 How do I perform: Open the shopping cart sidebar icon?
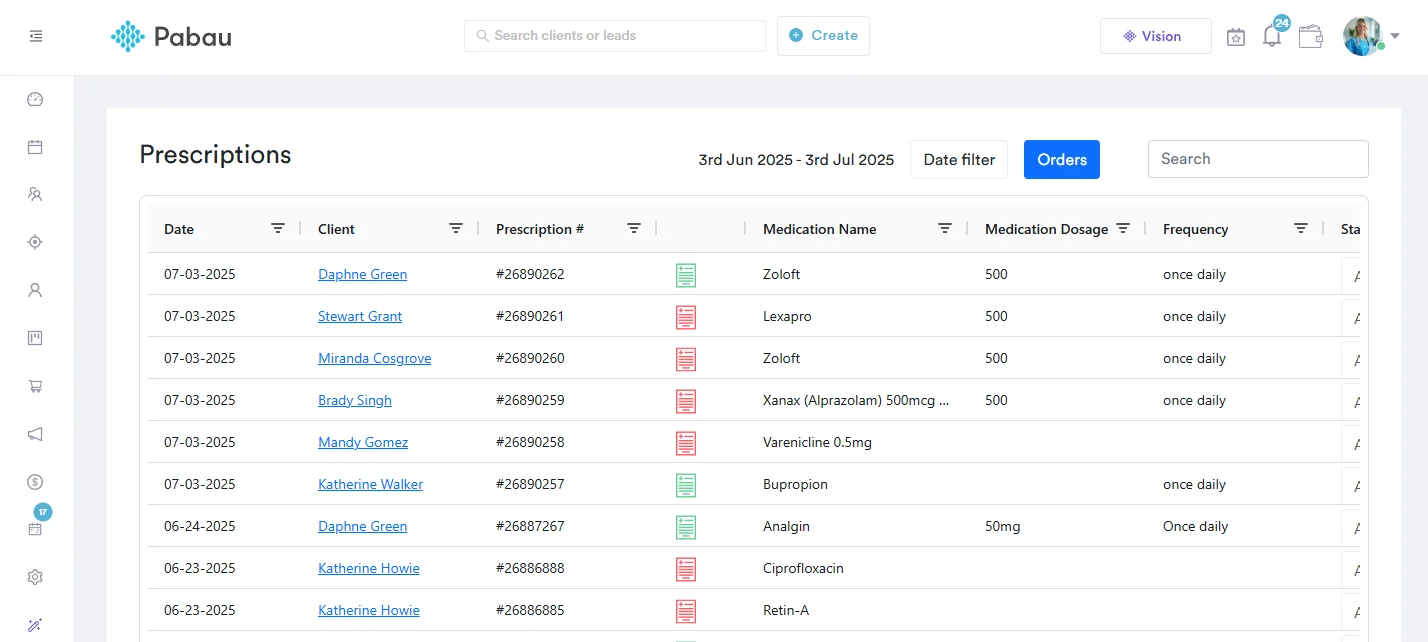(35, 386)
